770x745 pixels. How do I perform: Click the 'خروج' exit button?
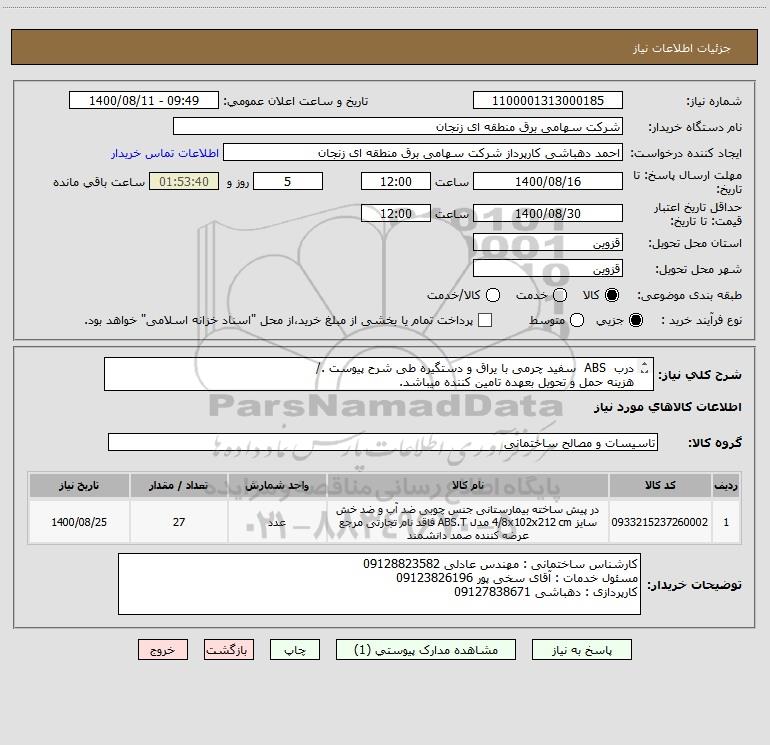point(163,650)
